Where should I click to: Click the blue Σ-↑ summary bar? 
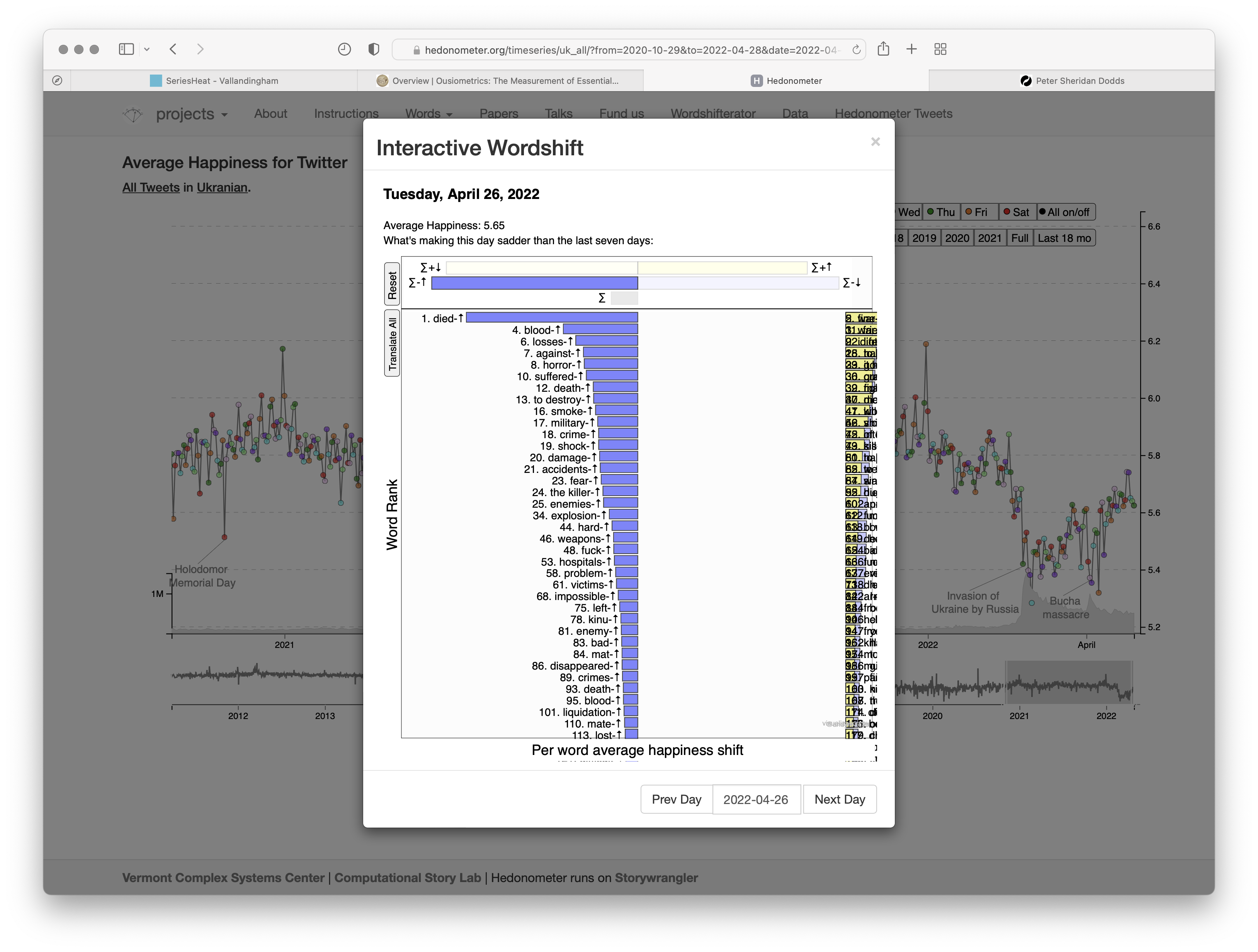(535, 283)
